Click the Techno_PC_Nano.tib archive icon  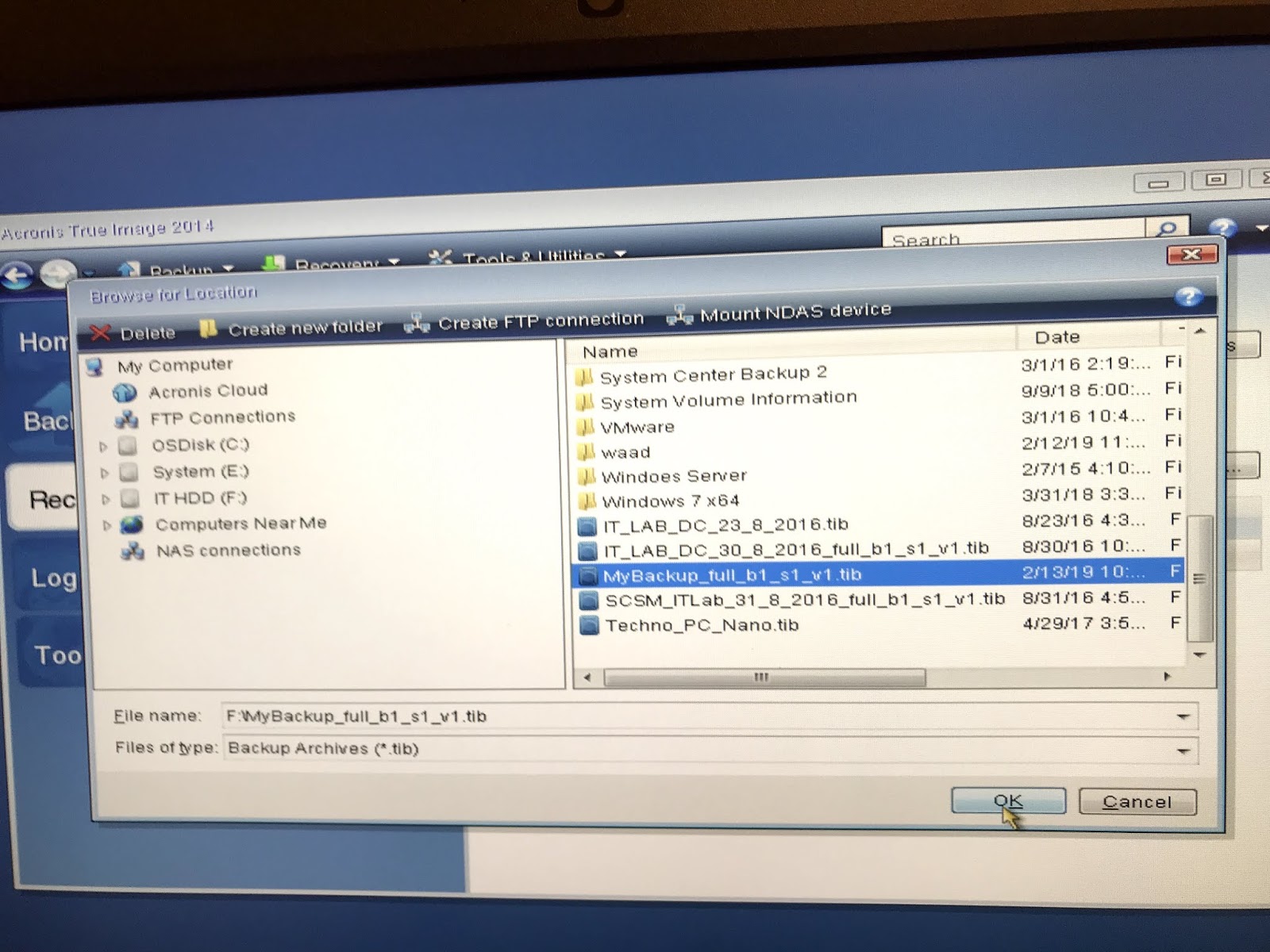coord(590,627)
